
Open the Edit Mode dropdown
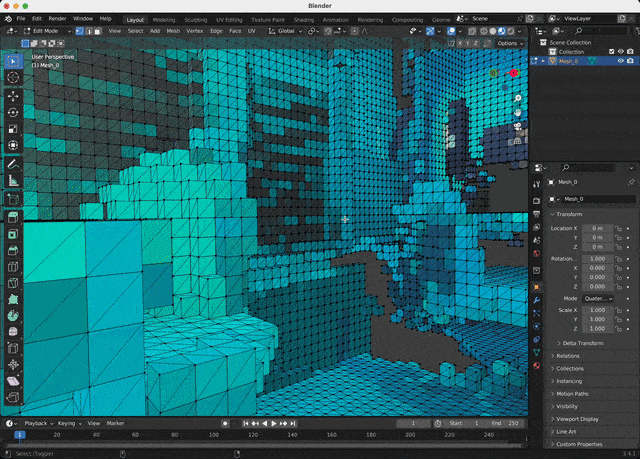(x=47, y=31)
